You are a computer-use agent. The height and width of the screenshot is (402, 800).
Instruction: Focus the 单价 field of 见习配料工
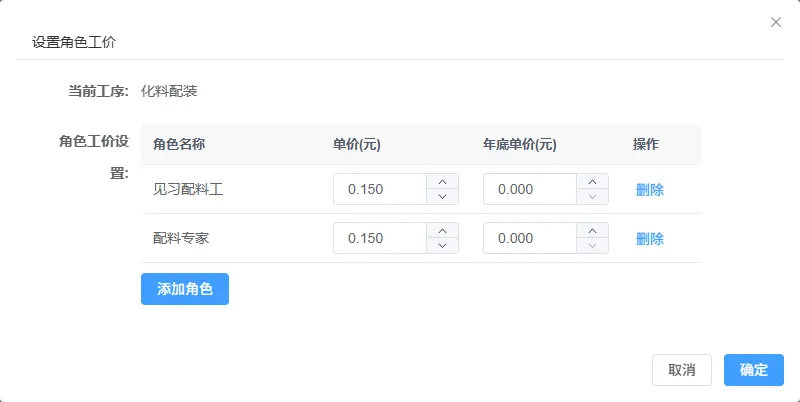380,189
